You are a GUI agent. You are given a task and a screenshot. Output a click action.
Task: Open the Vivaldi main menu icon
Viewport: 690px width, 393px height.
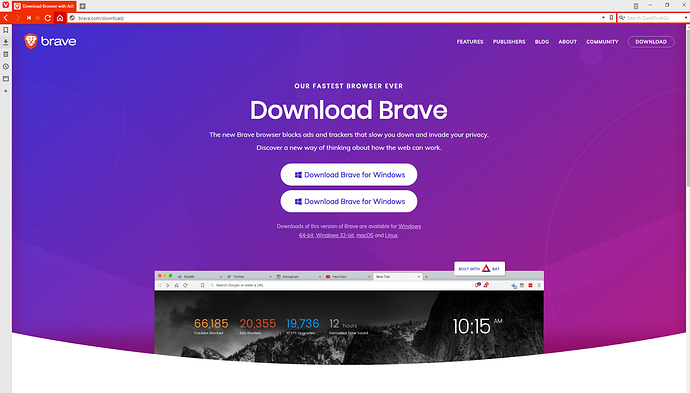pos(6,5)
